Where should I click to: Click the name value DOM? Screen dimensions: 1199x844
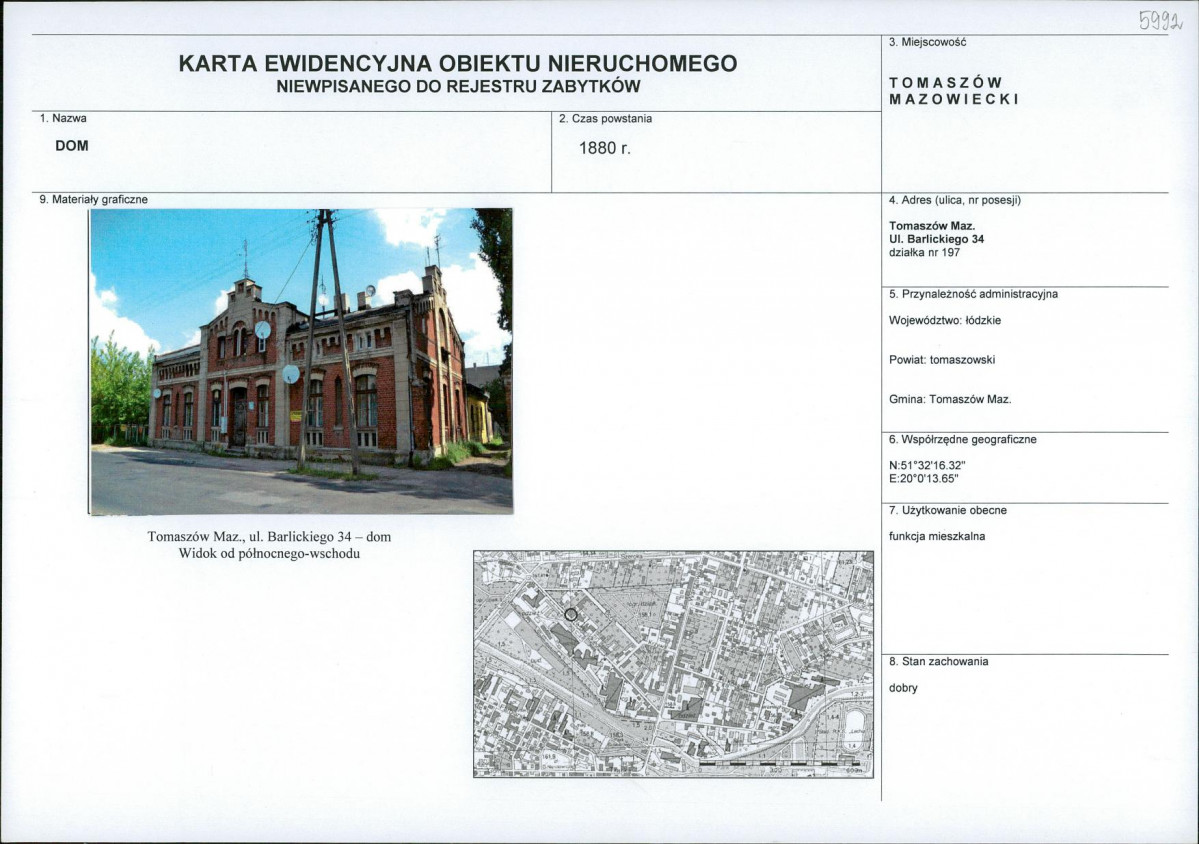[72, 145]
